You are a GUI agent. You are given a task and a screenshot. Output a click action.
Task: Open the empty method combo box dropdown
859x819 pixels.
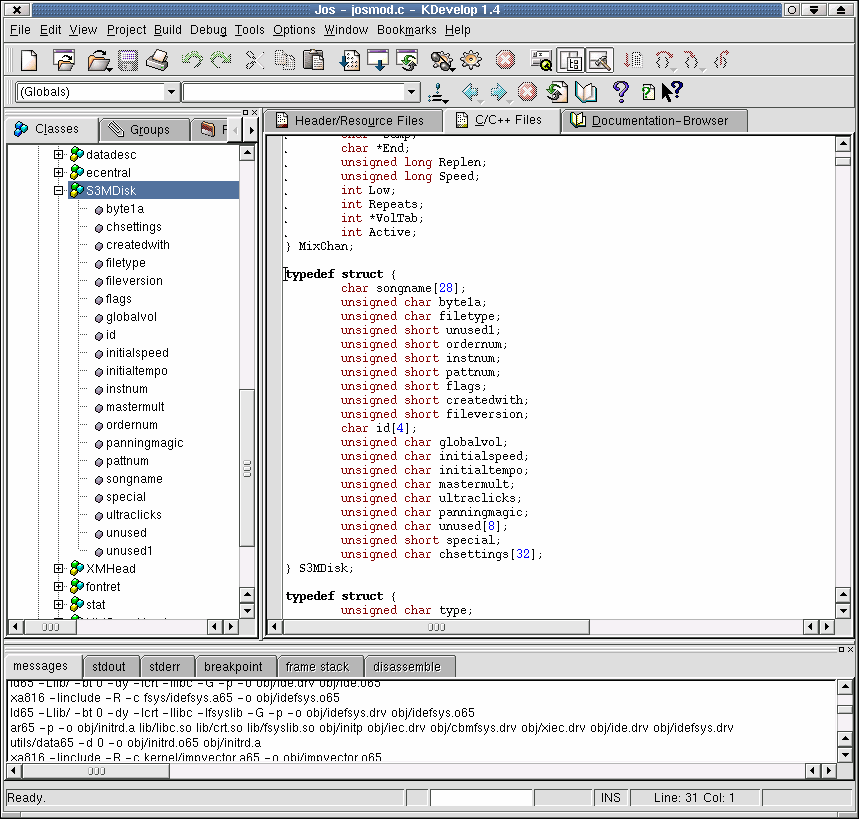[411, 92]
